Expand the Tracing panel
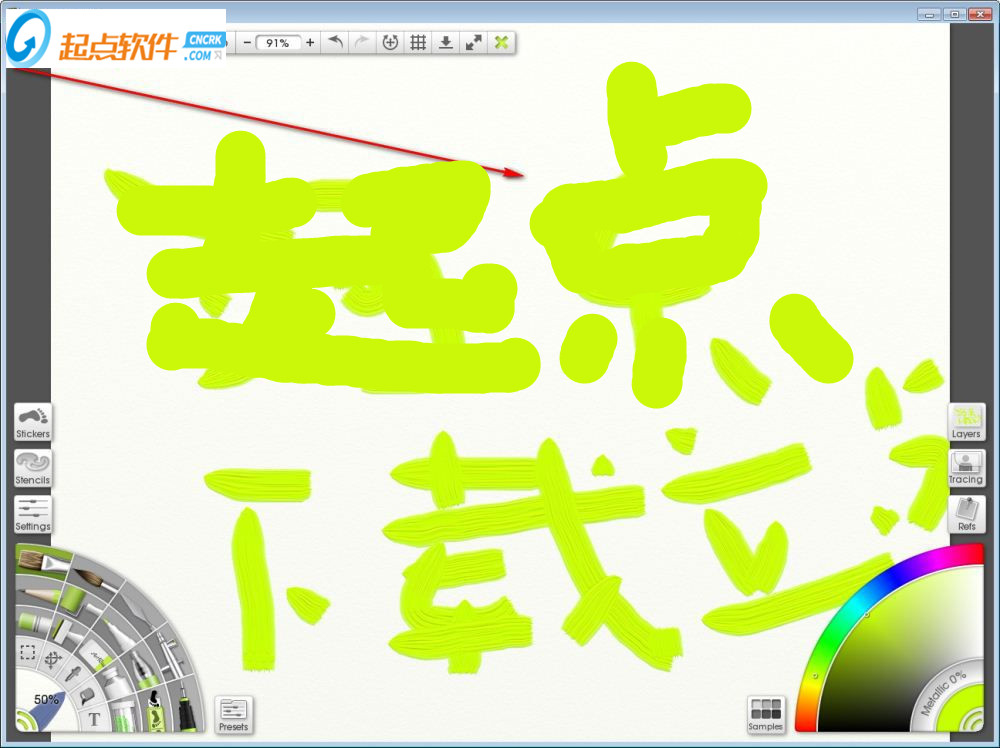Image resolution: width=1000 pixels, height=748 pixels. 966,467
